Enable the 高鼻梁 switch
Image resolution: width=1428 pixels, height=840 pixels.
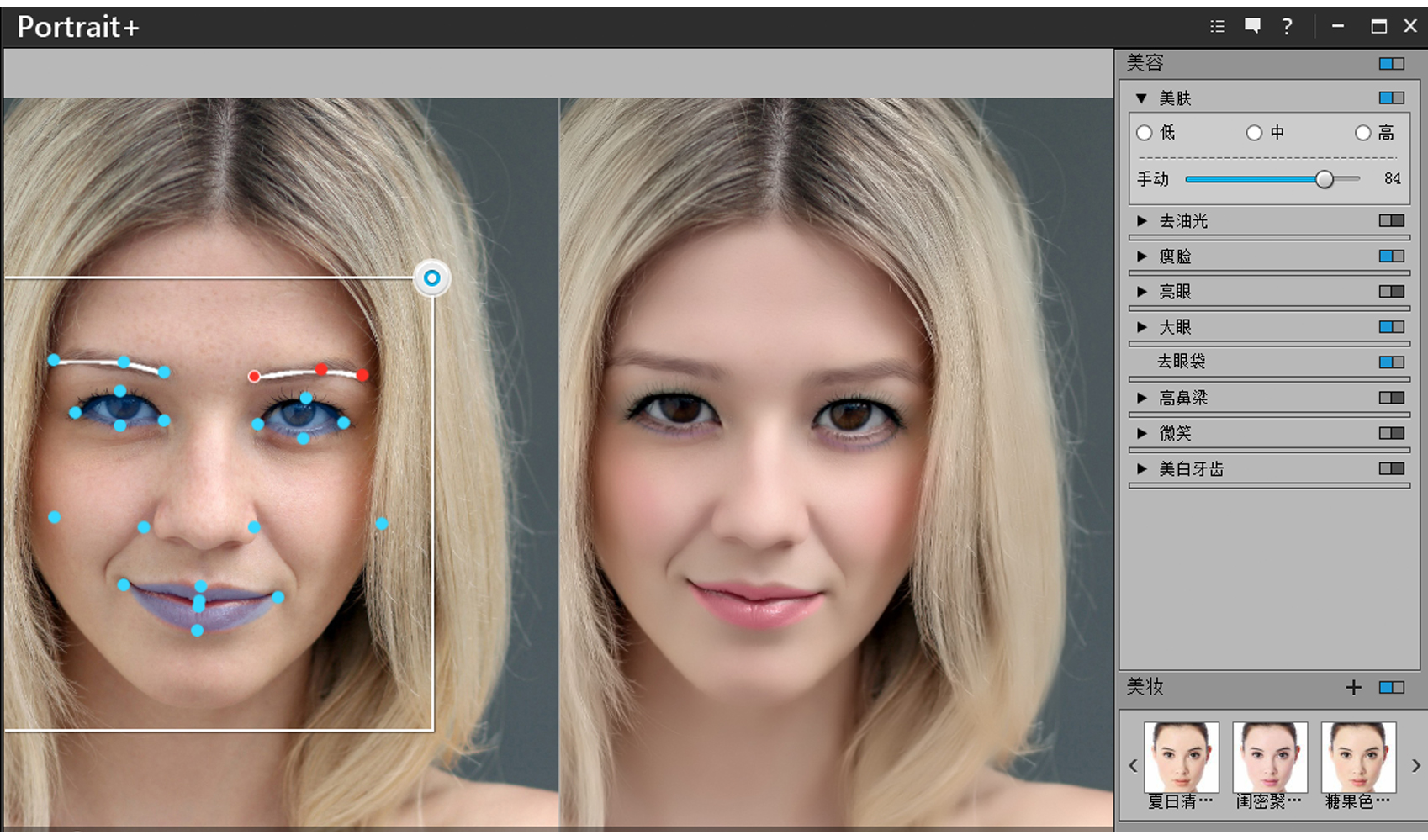(x=1392, y=397)
